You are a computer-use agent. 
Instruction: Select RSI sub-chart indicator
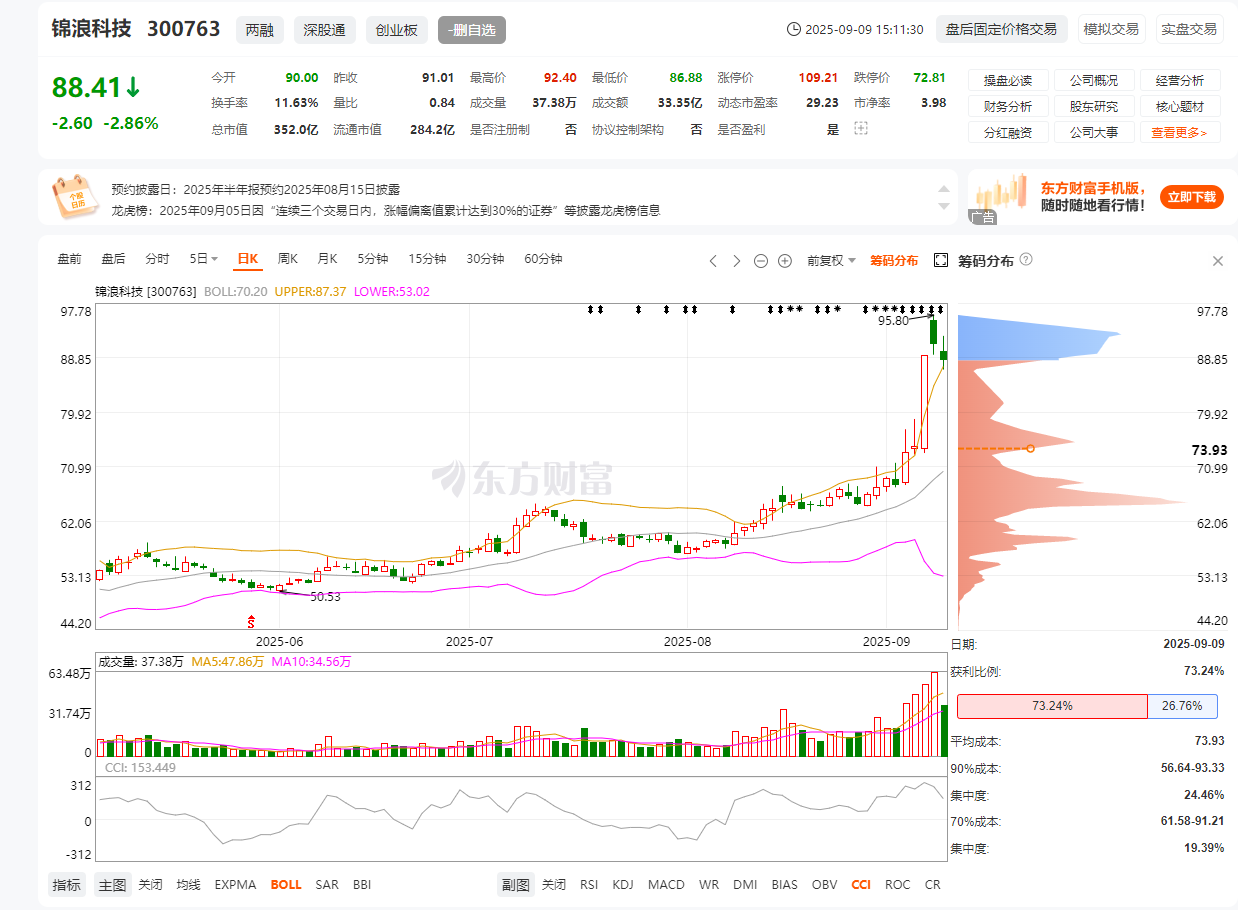click(x=589, y=885)
